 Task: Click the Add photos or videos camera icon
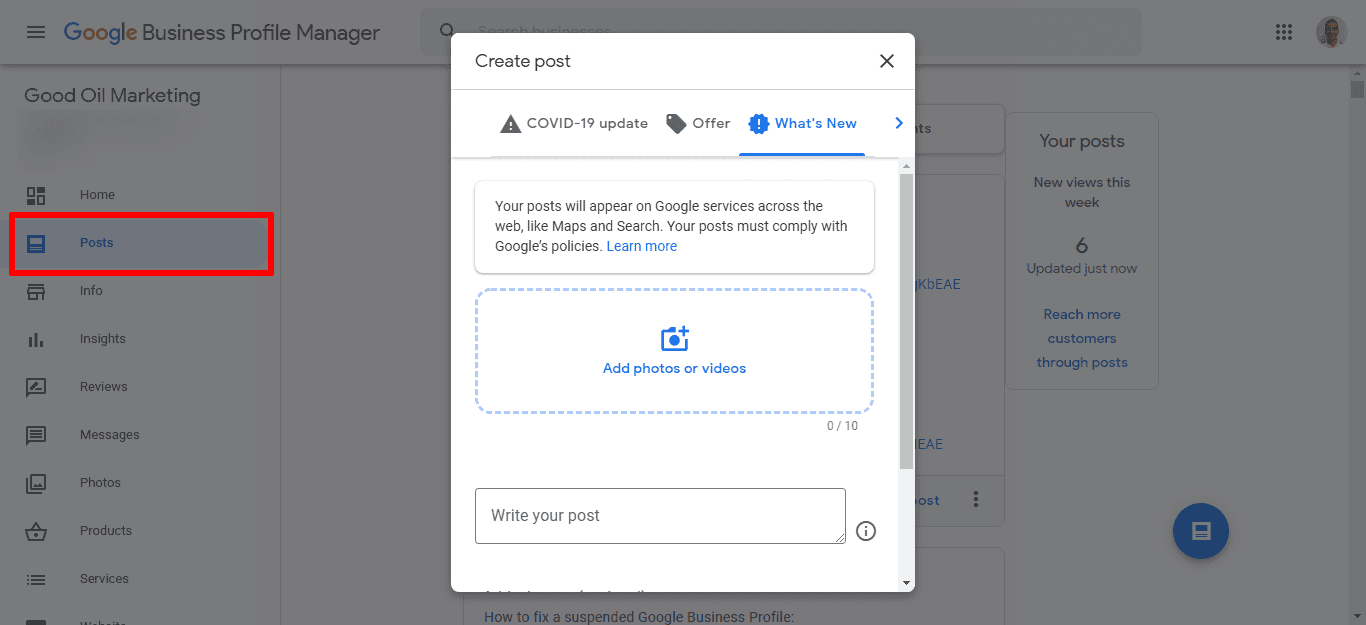tap(675, 339)
